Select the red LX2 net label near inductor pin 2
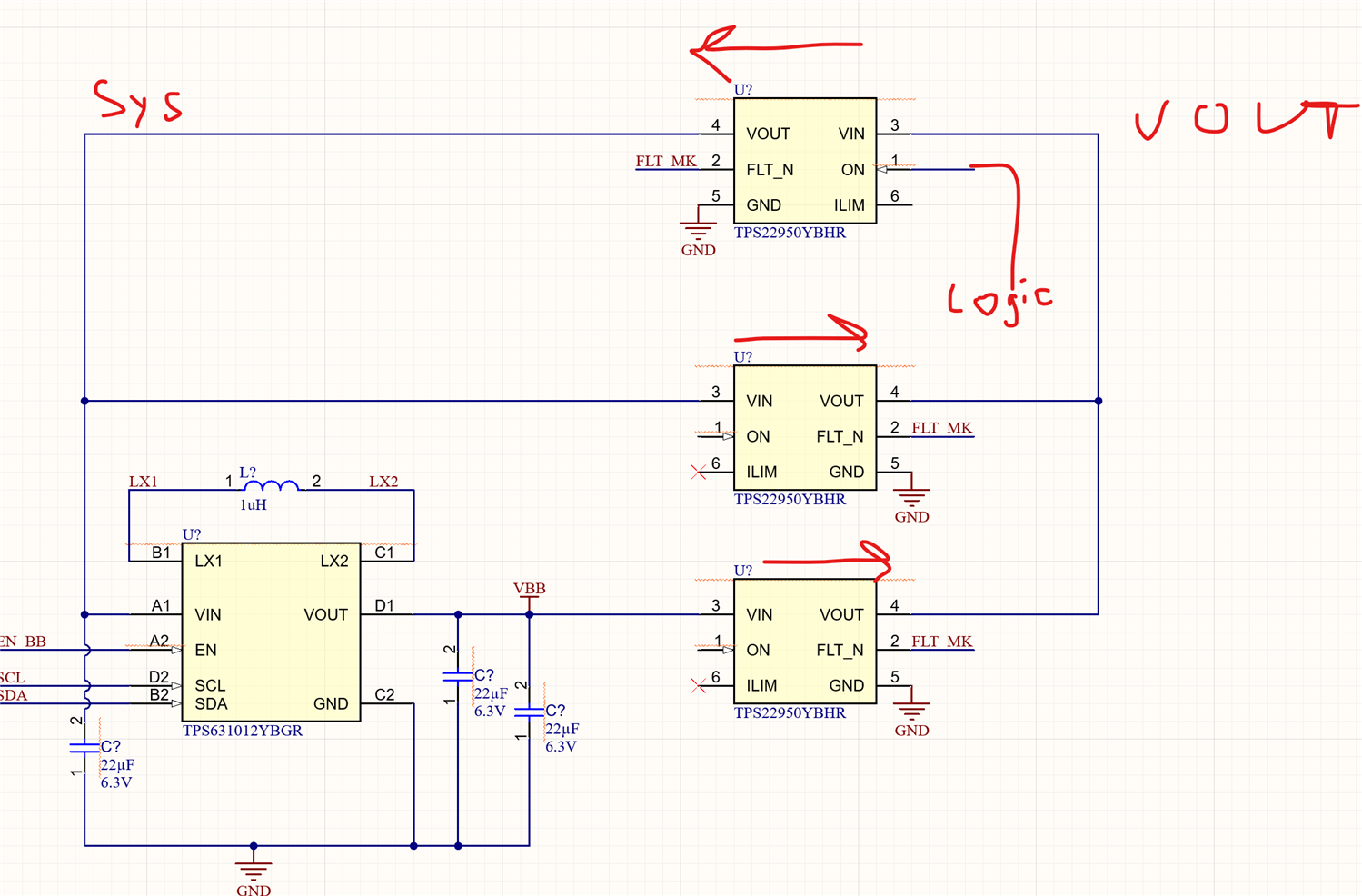Screen dimensions: 1362x896 383,482
